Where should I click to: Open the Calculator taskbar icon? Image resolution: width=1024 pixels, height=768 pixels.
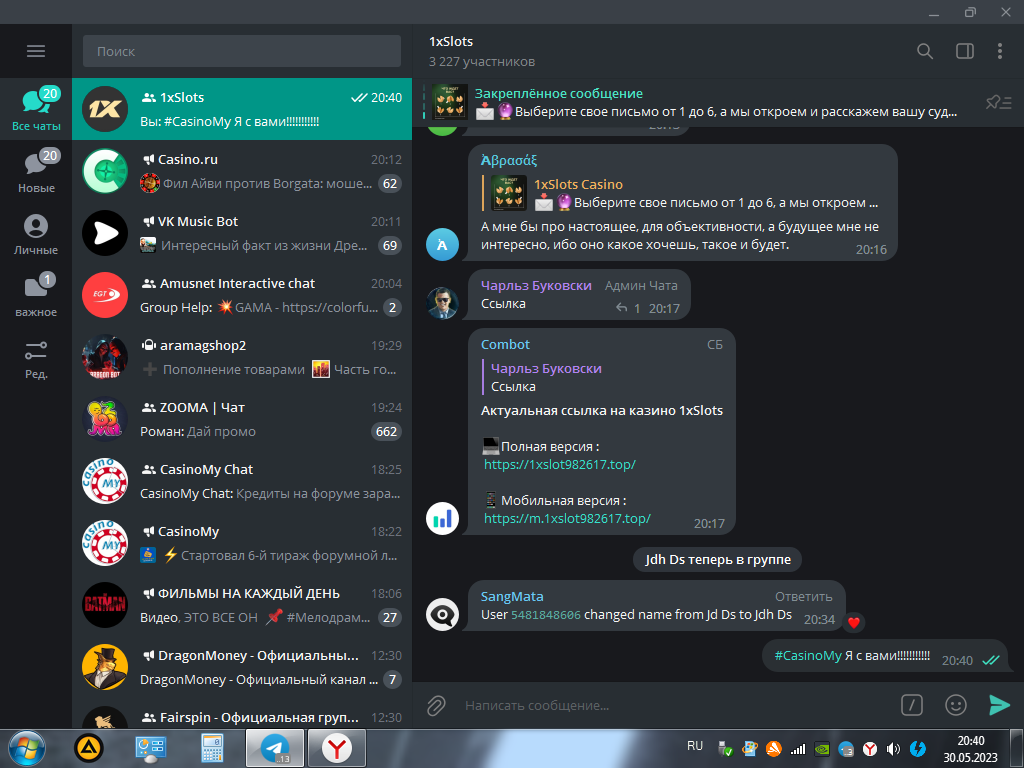212,748
